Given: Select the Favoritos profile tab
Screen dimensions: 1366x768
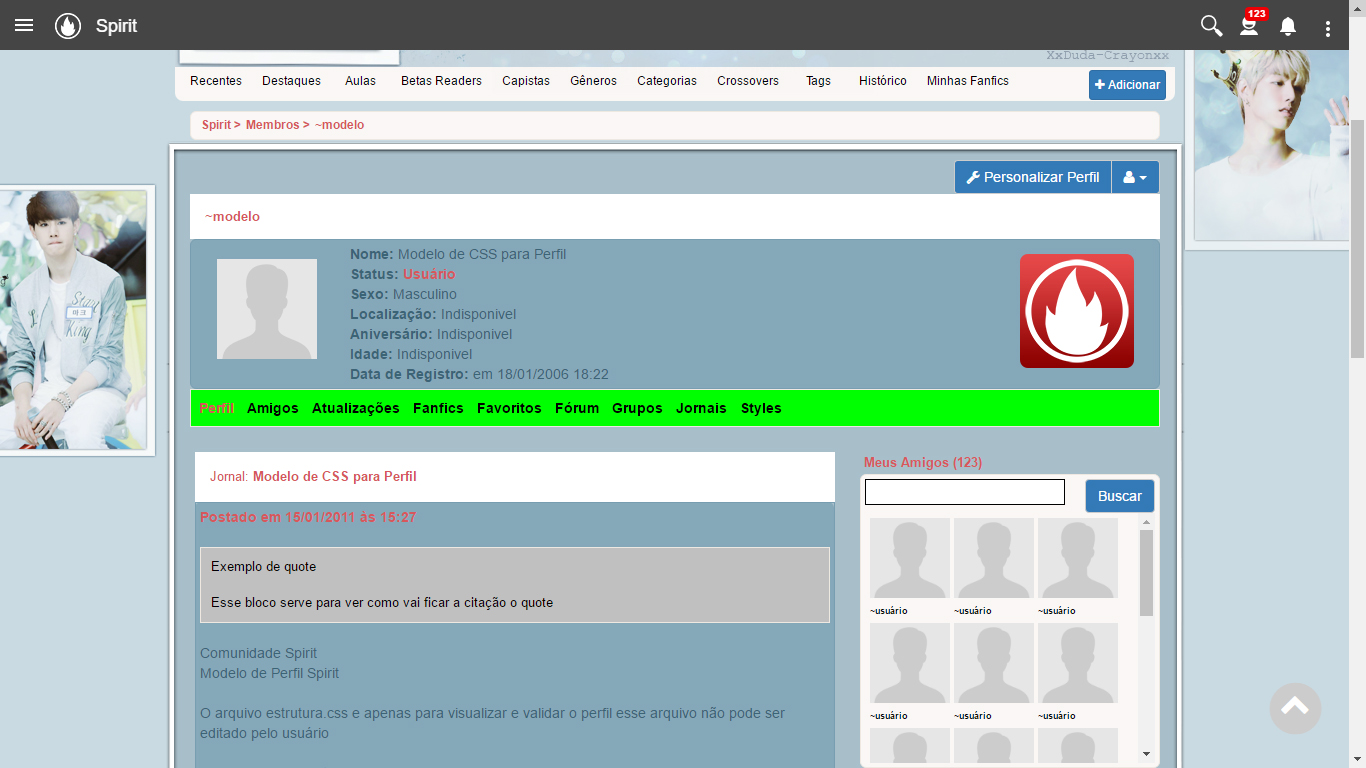Looking at the screenshot, I should 509,408.
